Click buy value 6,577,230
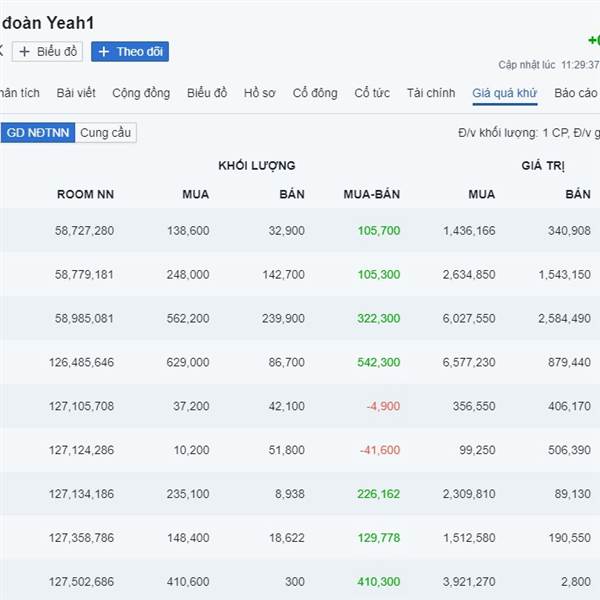The image size is (600, 600). coord(469,362)
